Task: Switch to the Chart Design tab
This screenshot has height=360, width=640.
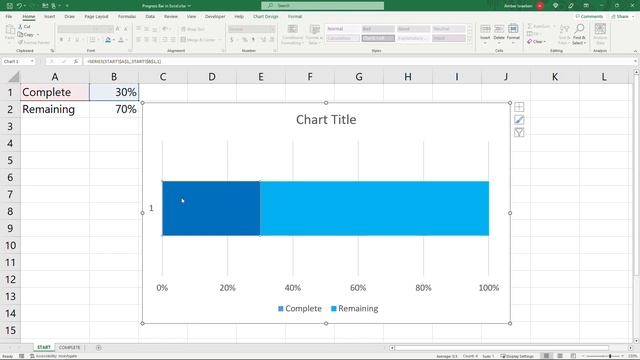Action: coord(265,16)
